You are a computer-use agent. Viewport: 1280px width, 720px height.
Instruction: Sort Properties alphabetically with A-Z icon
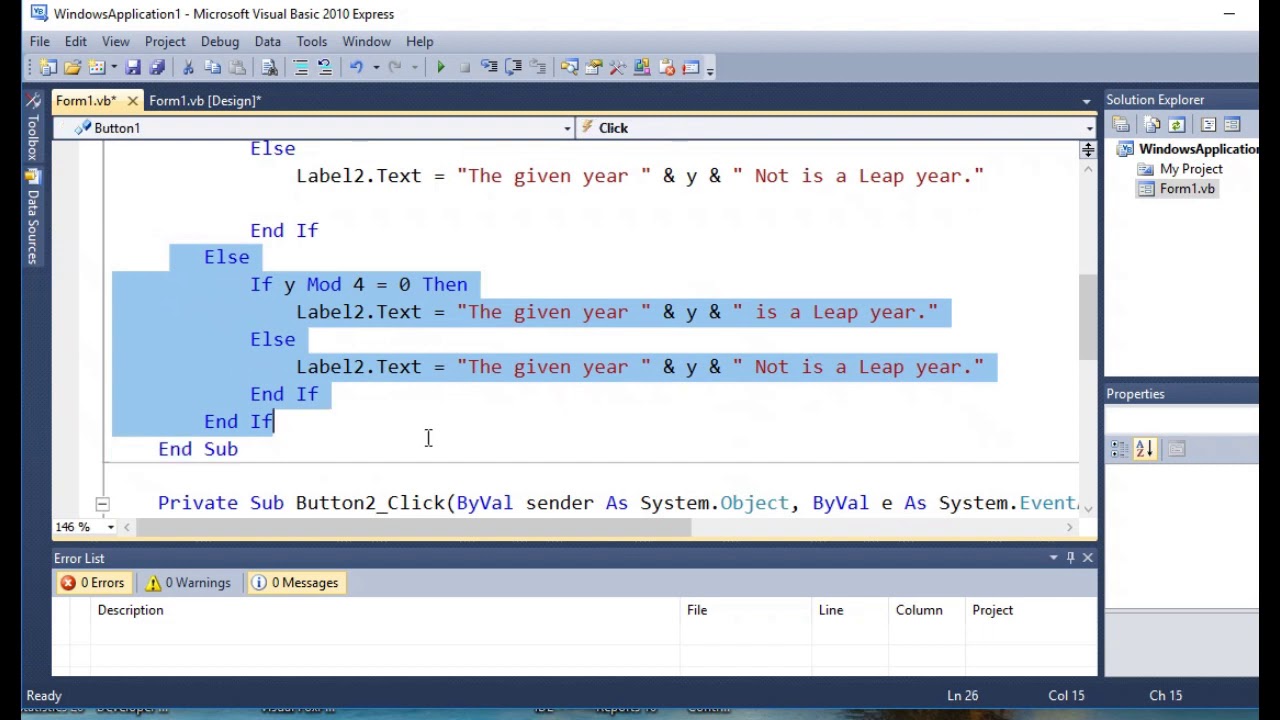pyautogui.click(x=1144, y=449)
